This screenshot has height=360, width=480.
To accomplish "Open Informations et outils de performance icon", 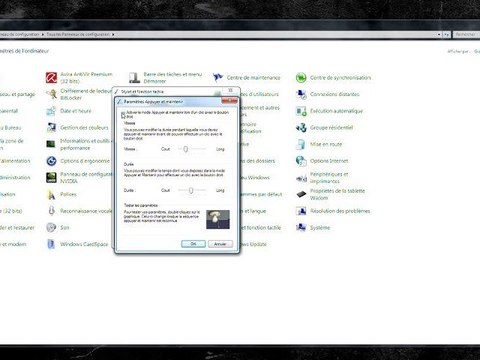I will pos(51,144).
